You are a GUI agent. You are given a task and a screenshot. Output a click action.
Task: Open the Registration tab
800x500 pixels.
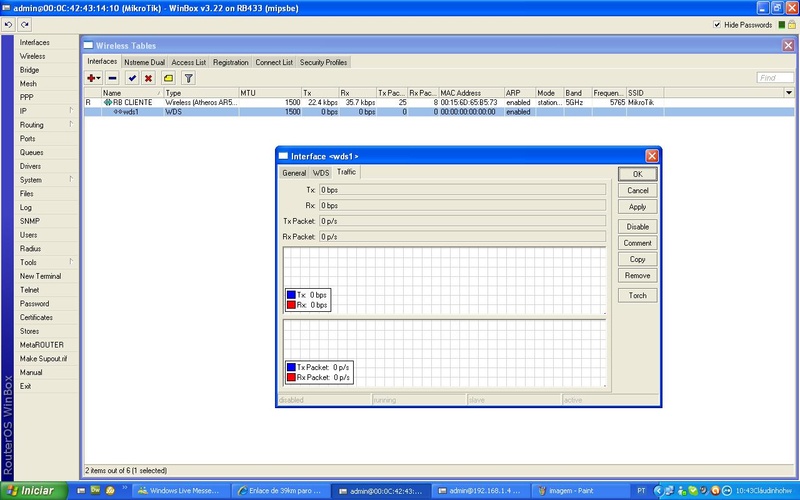pyautogui.click(x=231, y=62)
